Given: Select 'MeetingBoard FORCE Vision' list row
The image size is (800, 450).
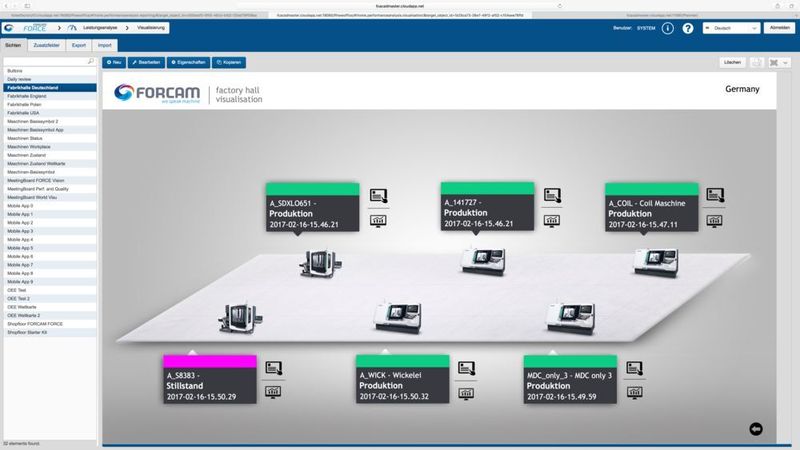Looking at the screenshot, I should [x=50, y=181].
